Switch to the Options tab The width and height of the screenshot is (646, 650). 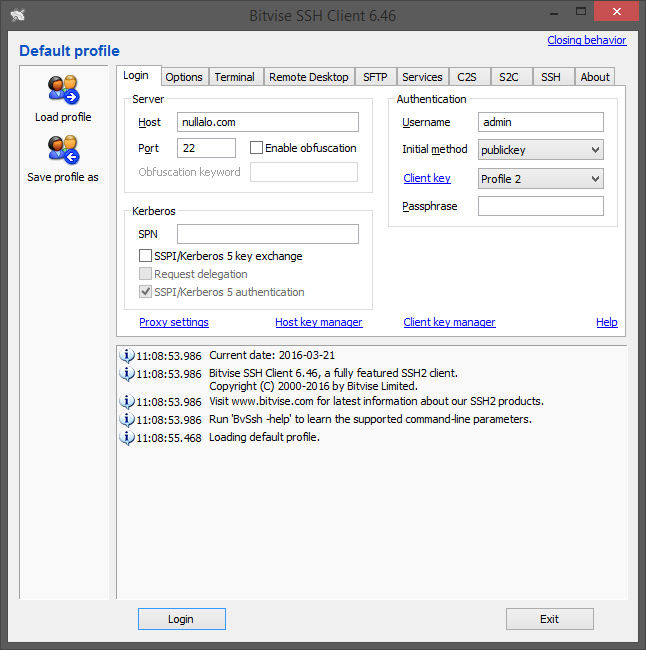point(184,77)
